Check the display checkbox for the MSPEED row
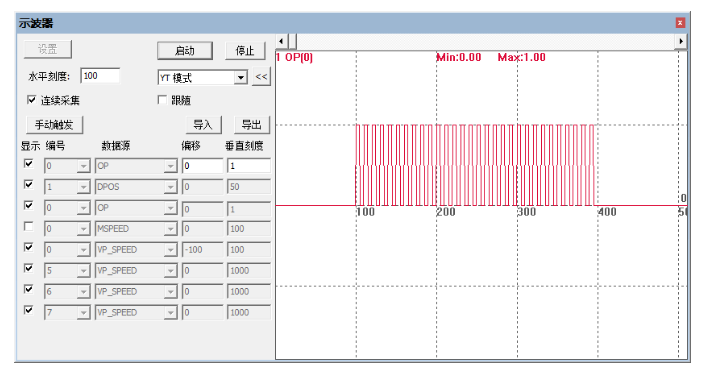Screen dimensions: 707x378 click(x=28, y=226)
